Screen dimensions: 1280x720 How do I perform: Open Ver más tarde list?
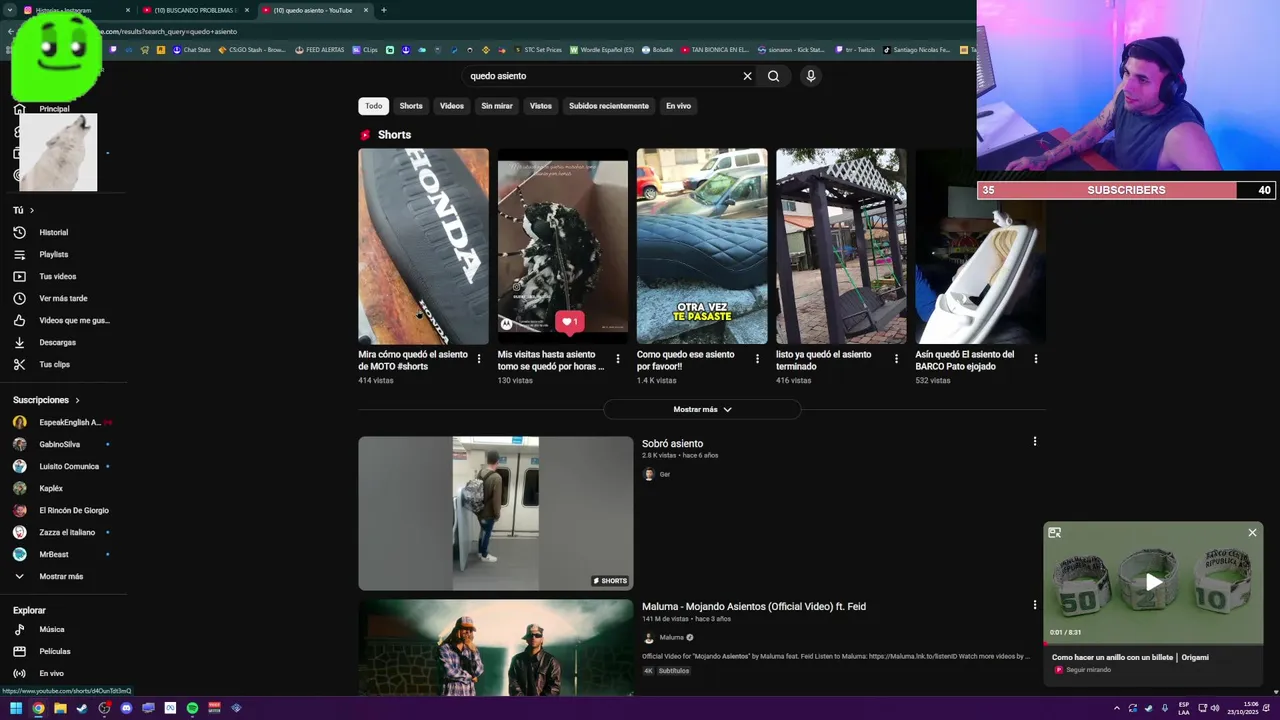[x=63, y=298]
